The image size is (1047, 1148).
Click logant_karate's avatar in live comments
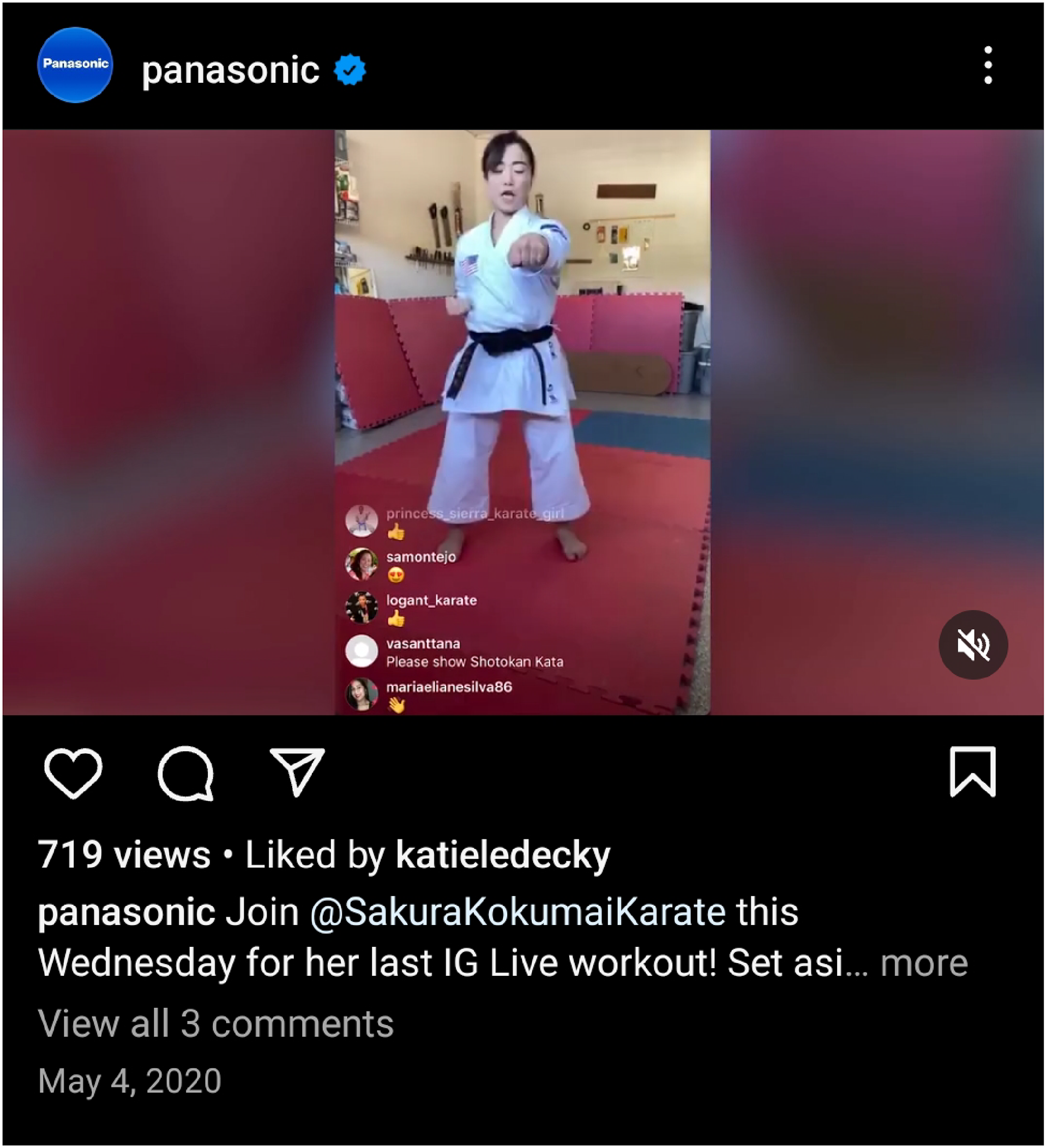(x=362, y=608)
